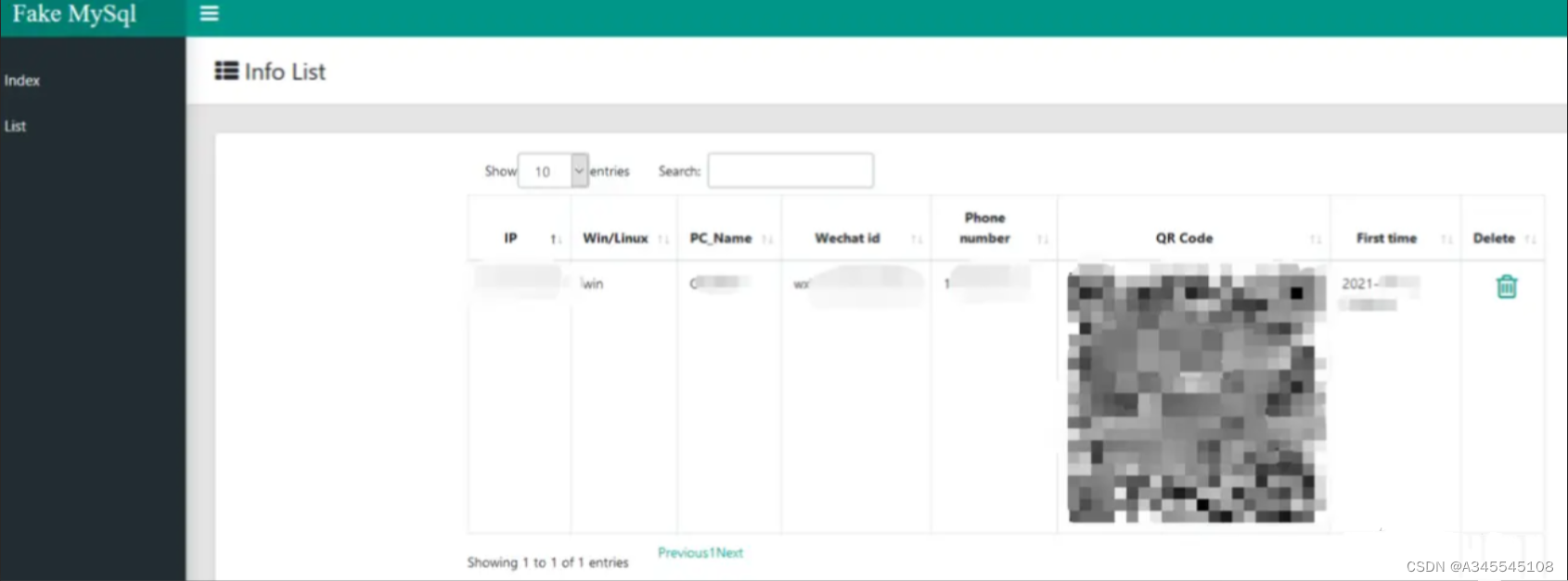Sort by Win/Linux column arrows

click(x=663, y=239)
